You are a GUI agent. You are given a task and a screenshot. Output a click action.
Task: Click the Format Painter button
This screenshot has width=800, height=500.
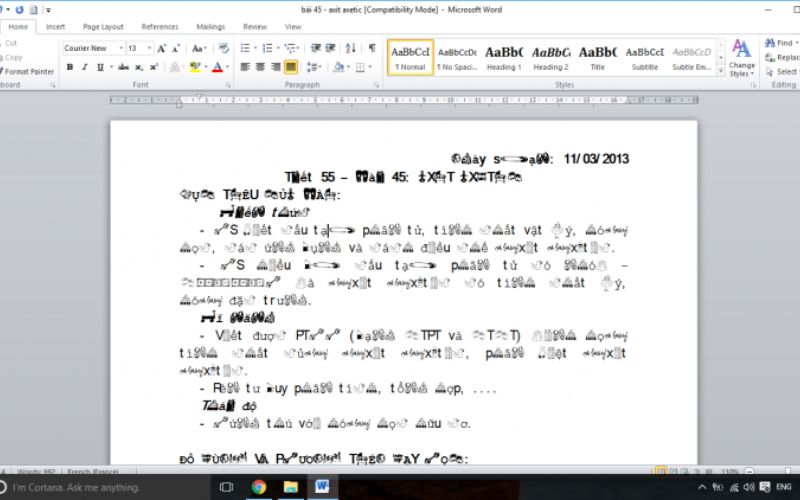(27, 71)
